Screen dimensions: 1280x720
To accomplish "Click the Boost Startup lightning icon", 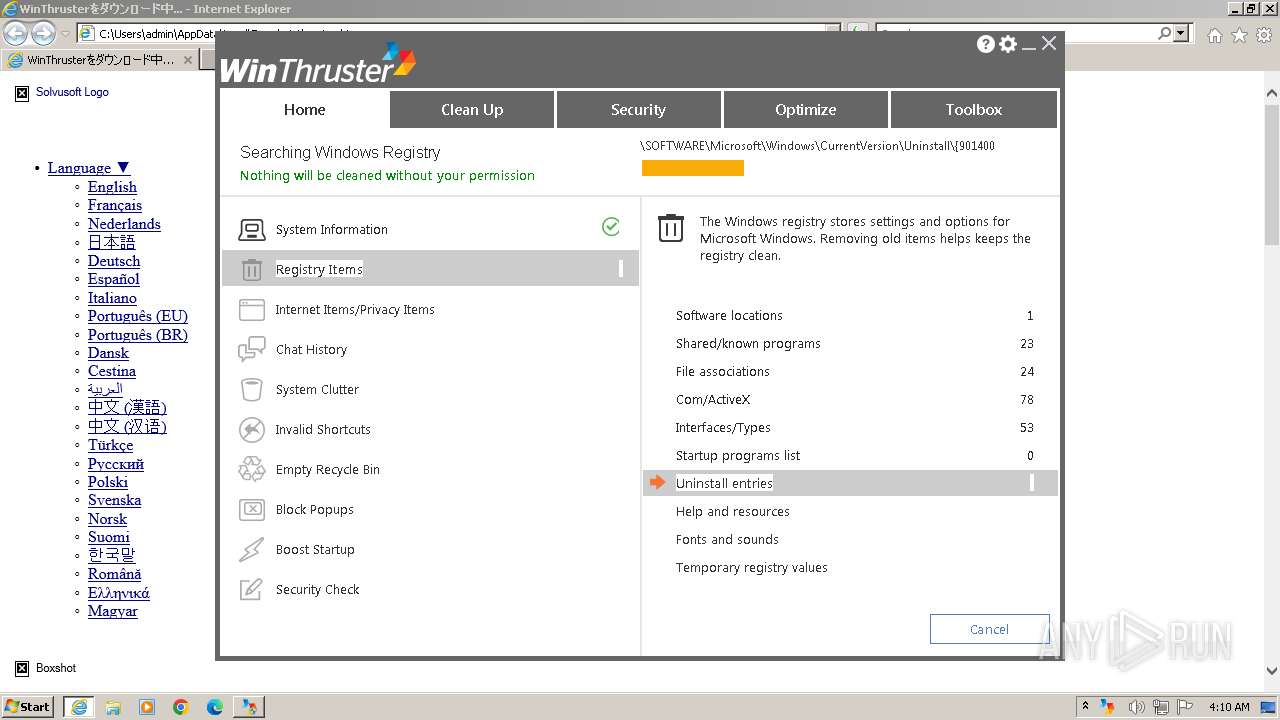I will [x=252, y=550].
